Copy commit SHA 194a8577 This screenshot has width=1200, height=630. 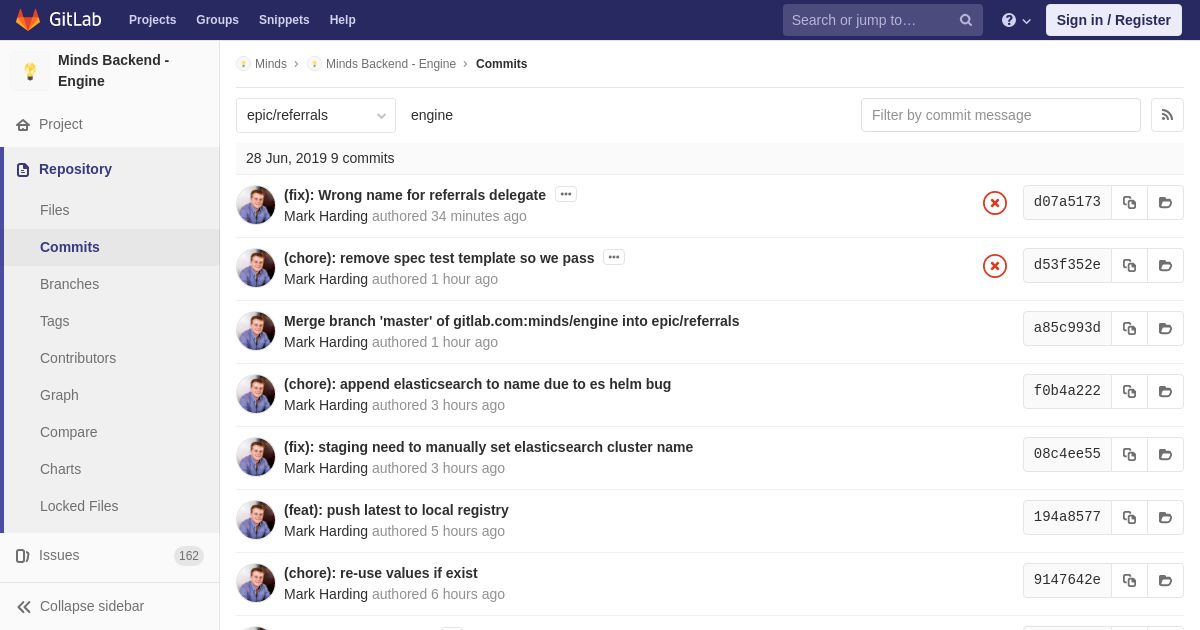1129,517
